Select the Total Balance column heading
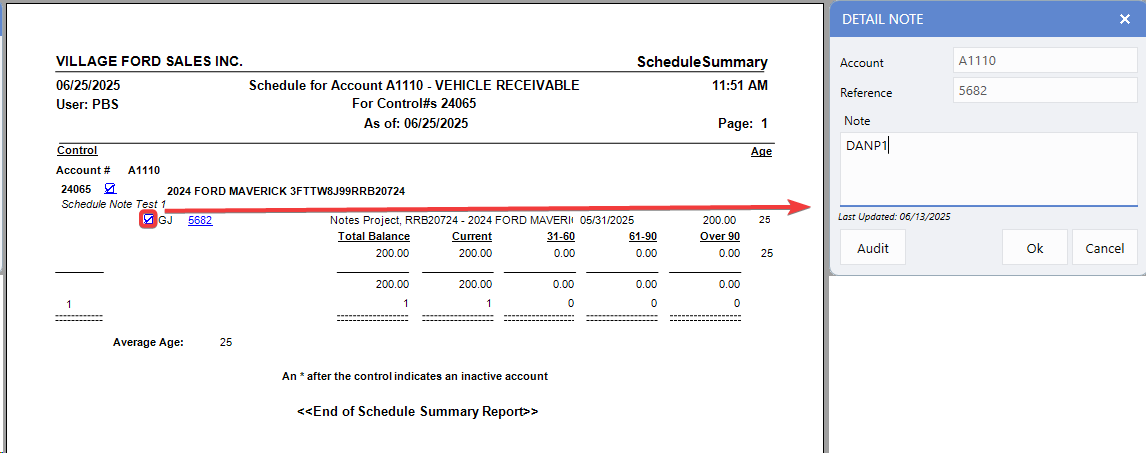The width and height of the screenshot is (1146, 453). tap(374, 237)
